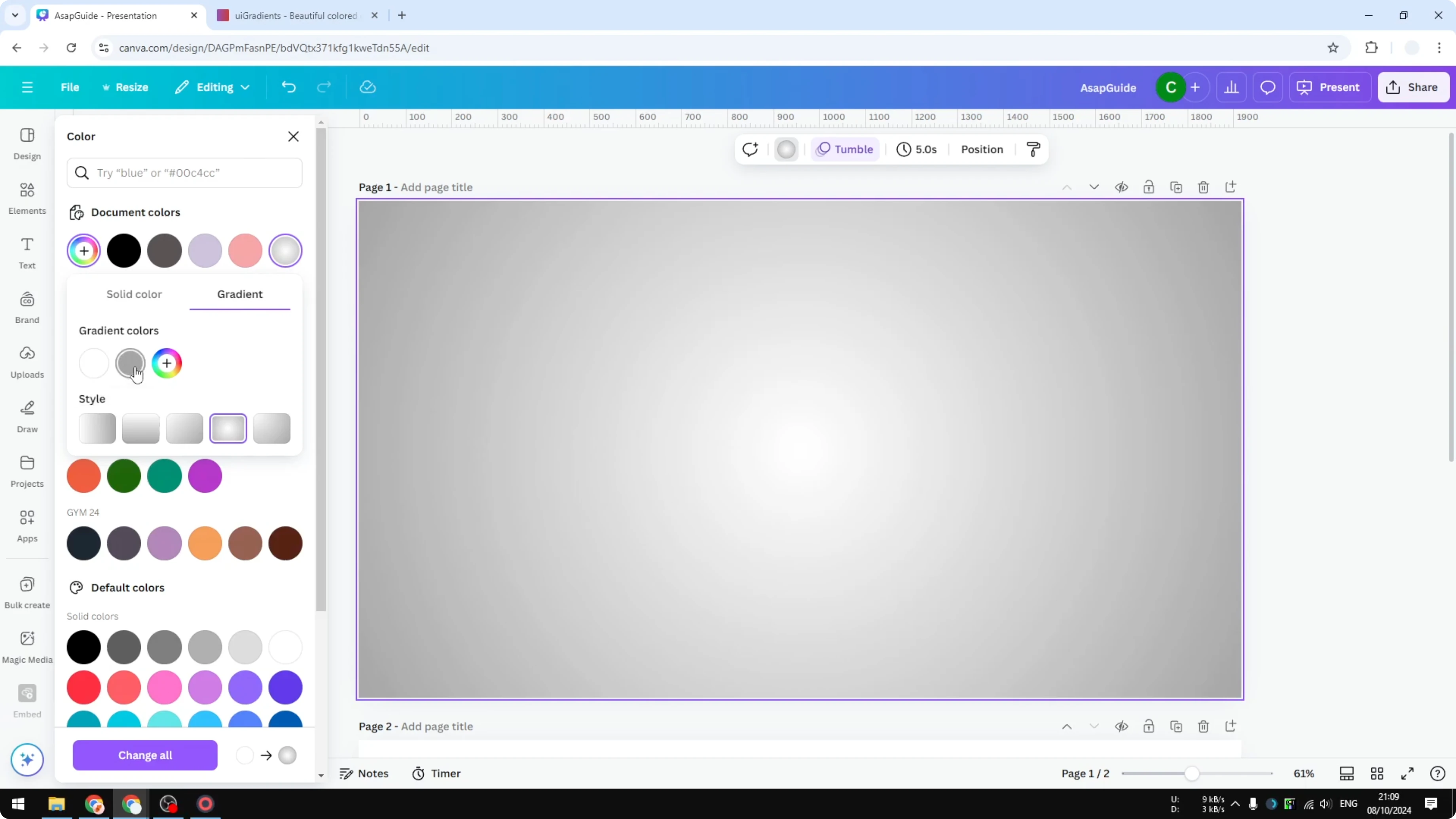Viewport: 1456px width, 819px height.
Task: Open the Chrome icon on the taskbar
Action: click(95, 804)
